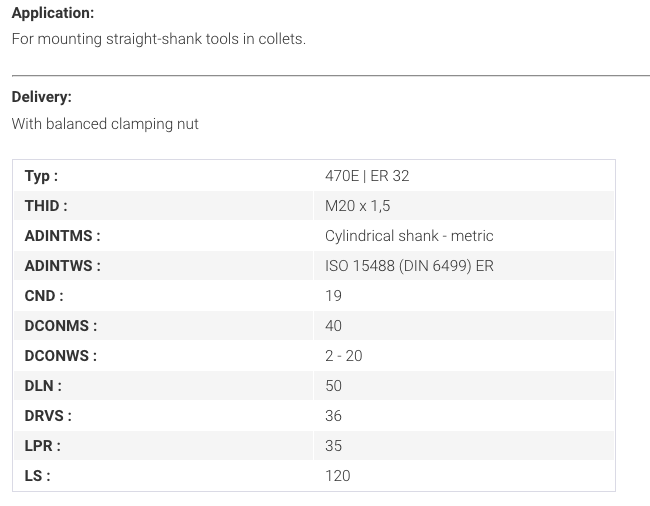Select the LS value 120

[x=337, y=476]
